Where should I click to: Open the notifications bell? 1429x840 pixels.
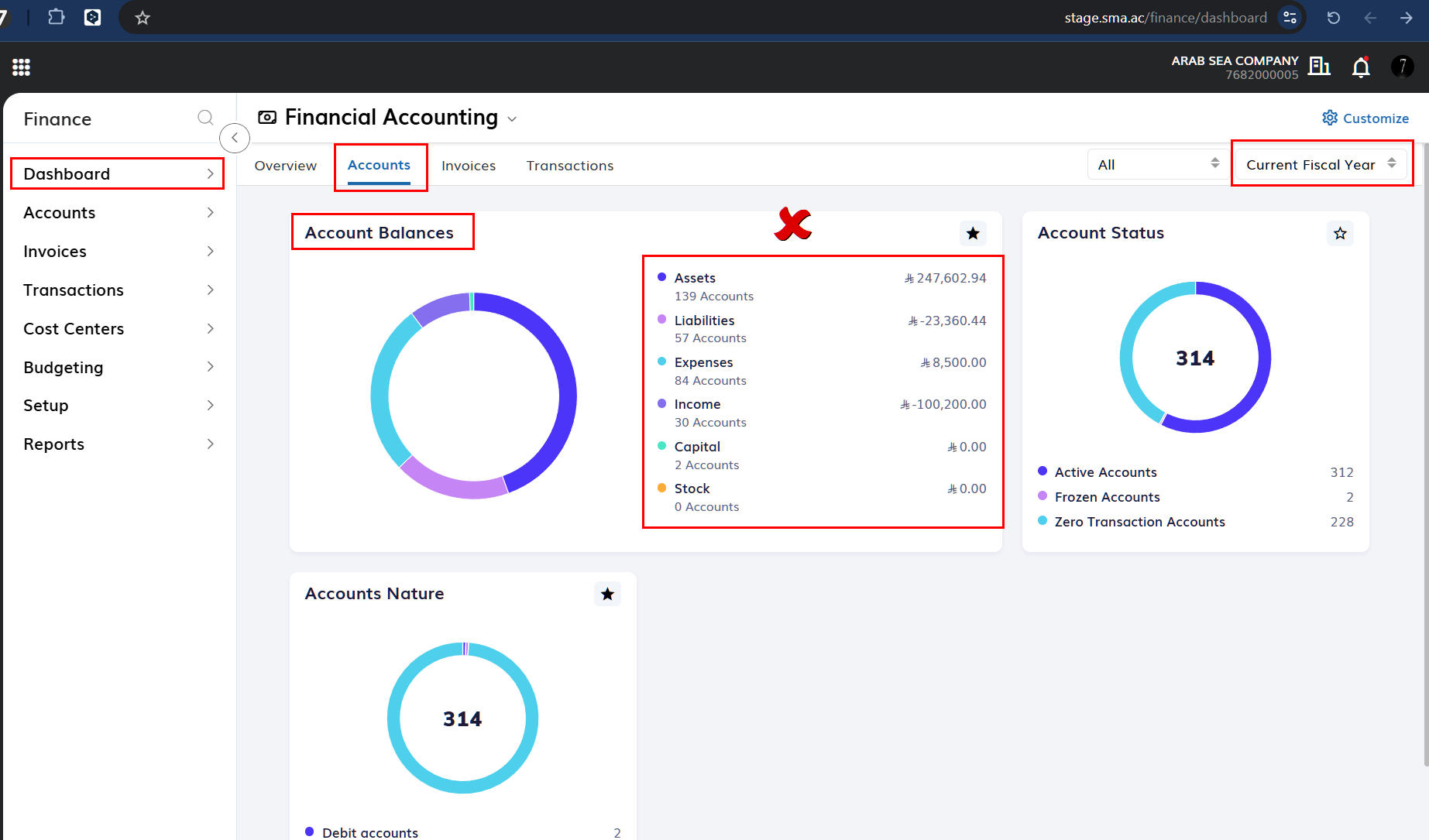pos(1361,67)
